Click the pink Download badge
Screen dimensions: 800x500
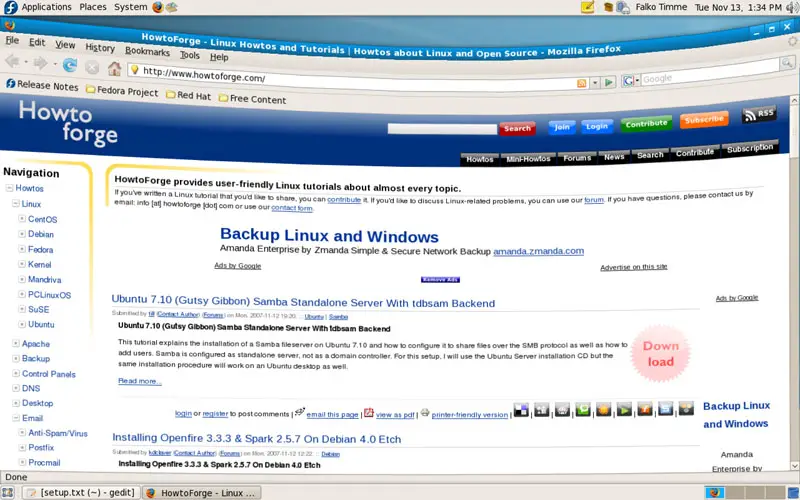[x=660, y=354]
